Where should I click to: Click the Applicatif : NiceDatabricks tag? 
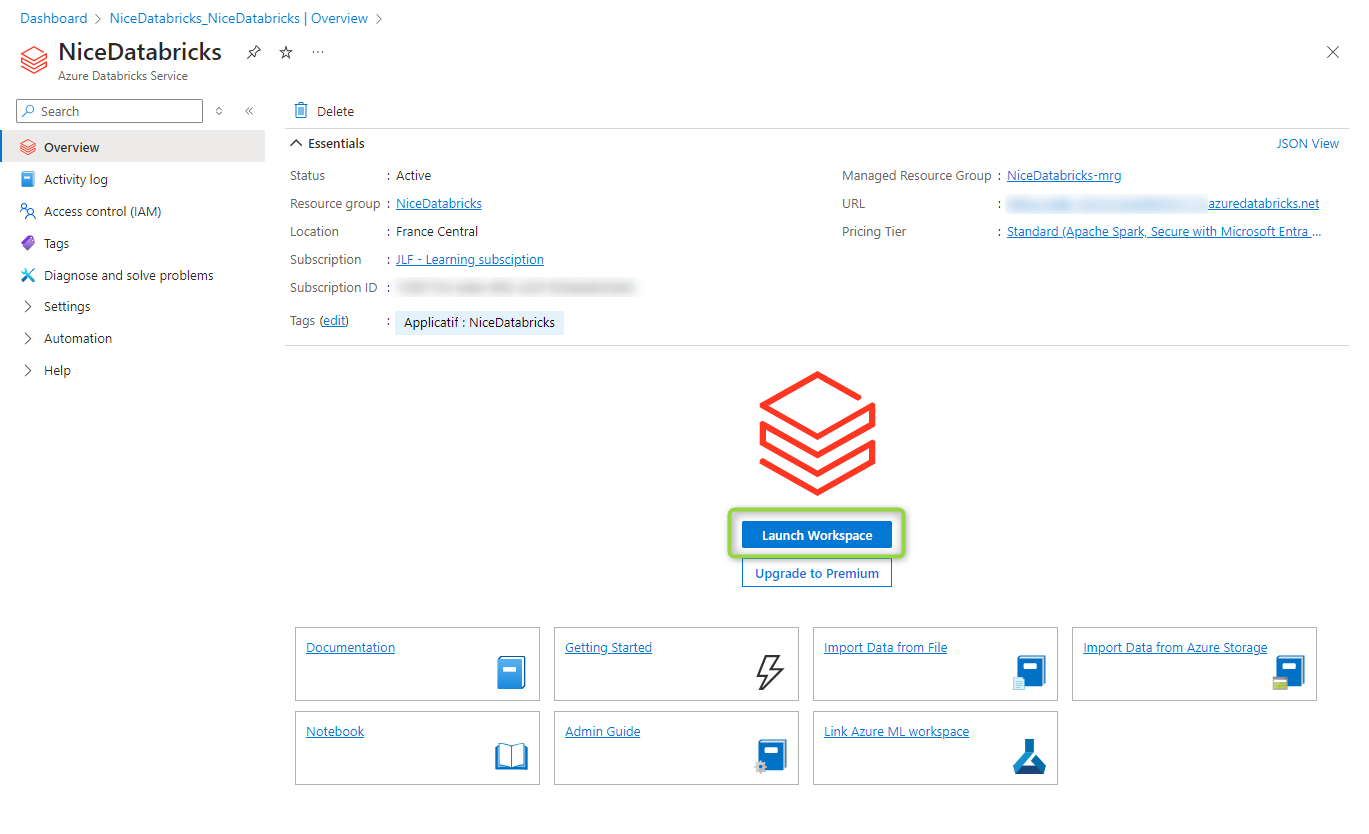coord(479,322)
